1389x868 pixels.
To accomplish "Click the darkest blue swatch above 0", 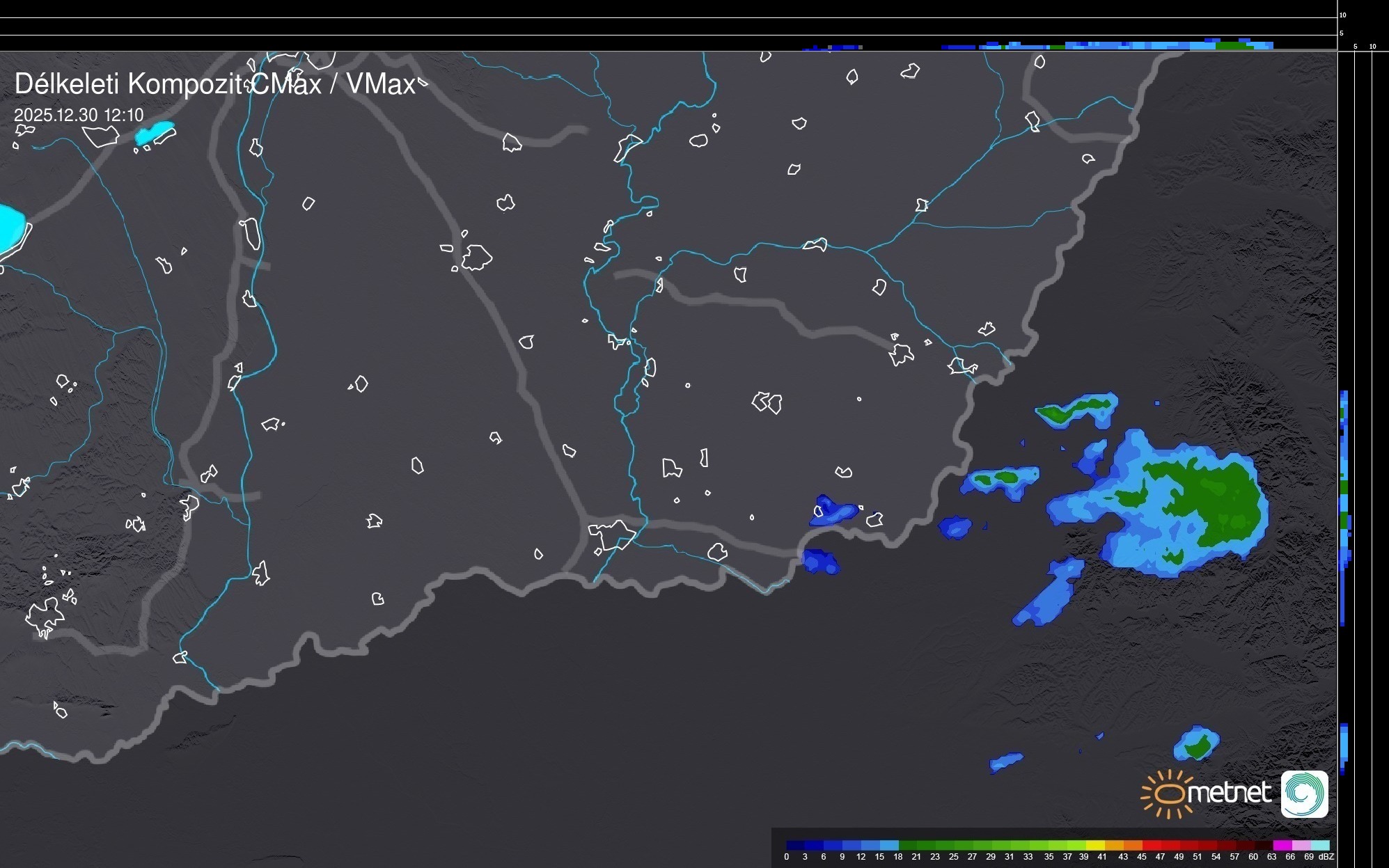I will pos(795,845).
